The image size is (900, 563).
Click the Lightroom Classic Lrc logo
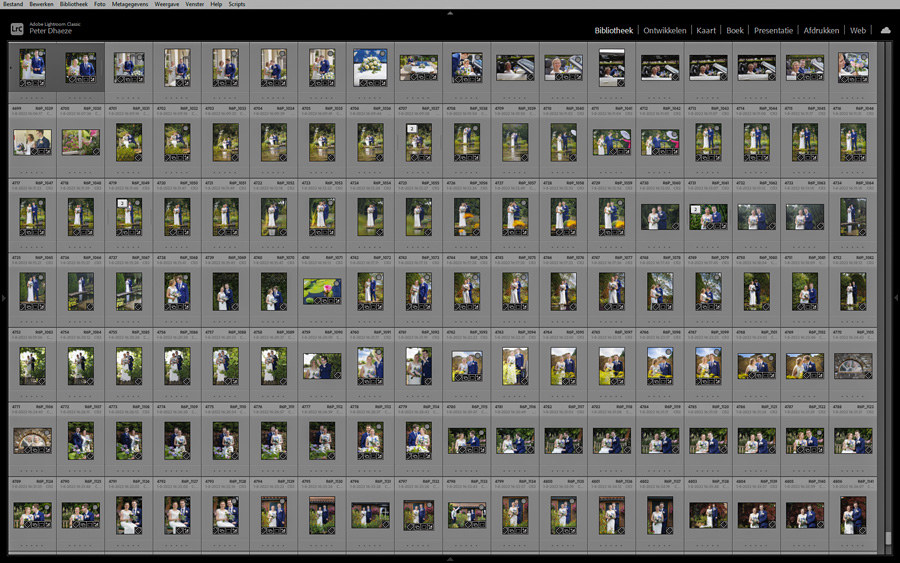17,29
